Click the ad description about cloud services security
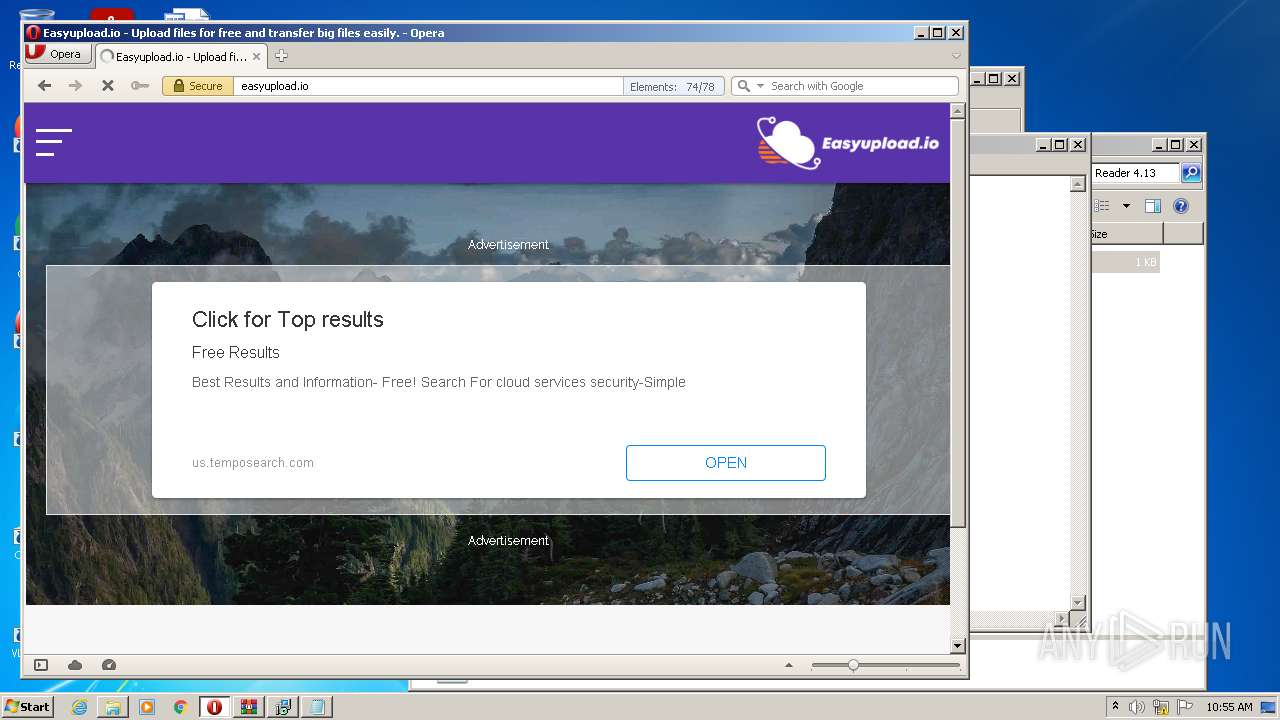The image size is (1280, 720). (439, 382)
